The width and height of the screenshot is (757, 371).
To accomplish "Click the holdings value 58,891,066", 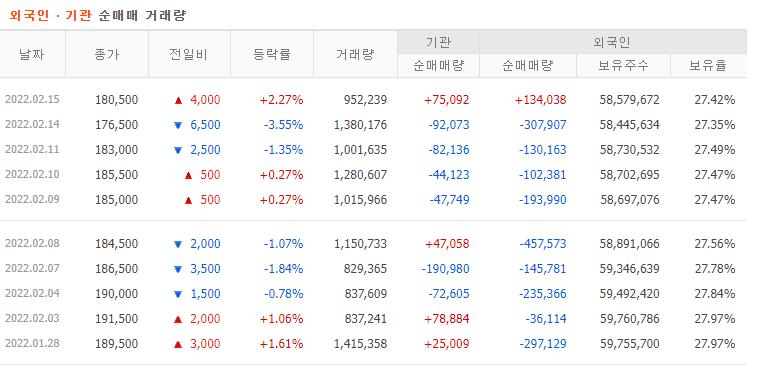I will [x=630, y=244].
